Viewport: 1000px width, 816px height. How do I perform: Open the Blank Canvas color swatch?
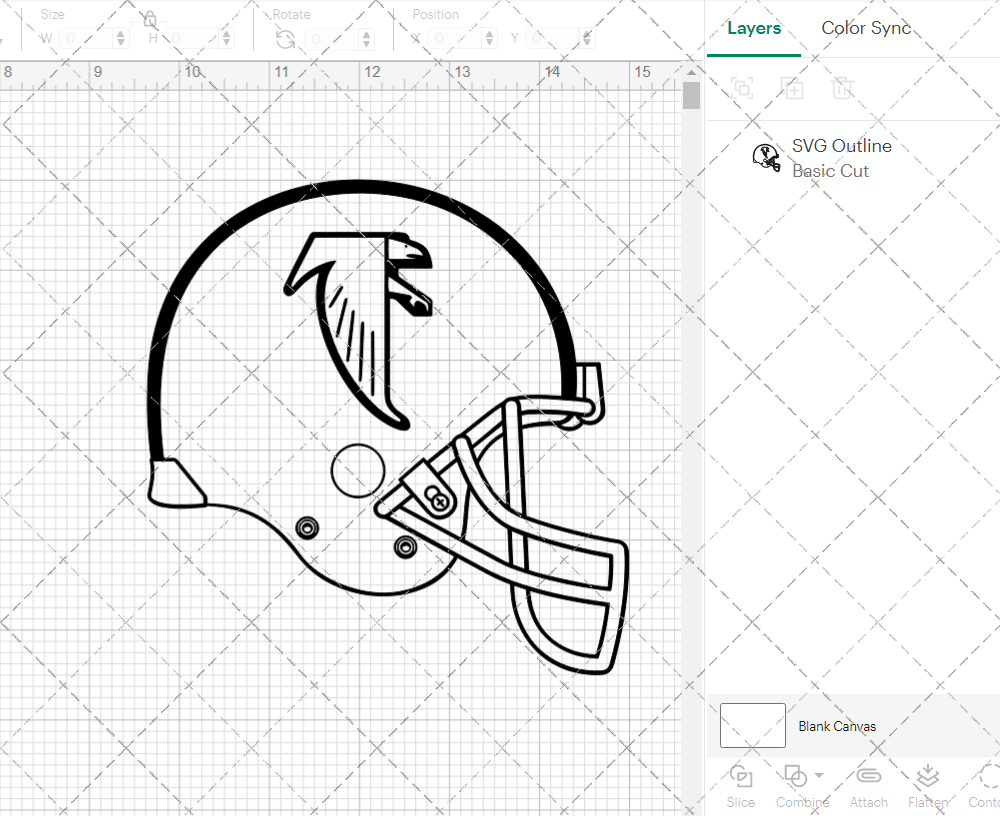[x=752, y=726]
